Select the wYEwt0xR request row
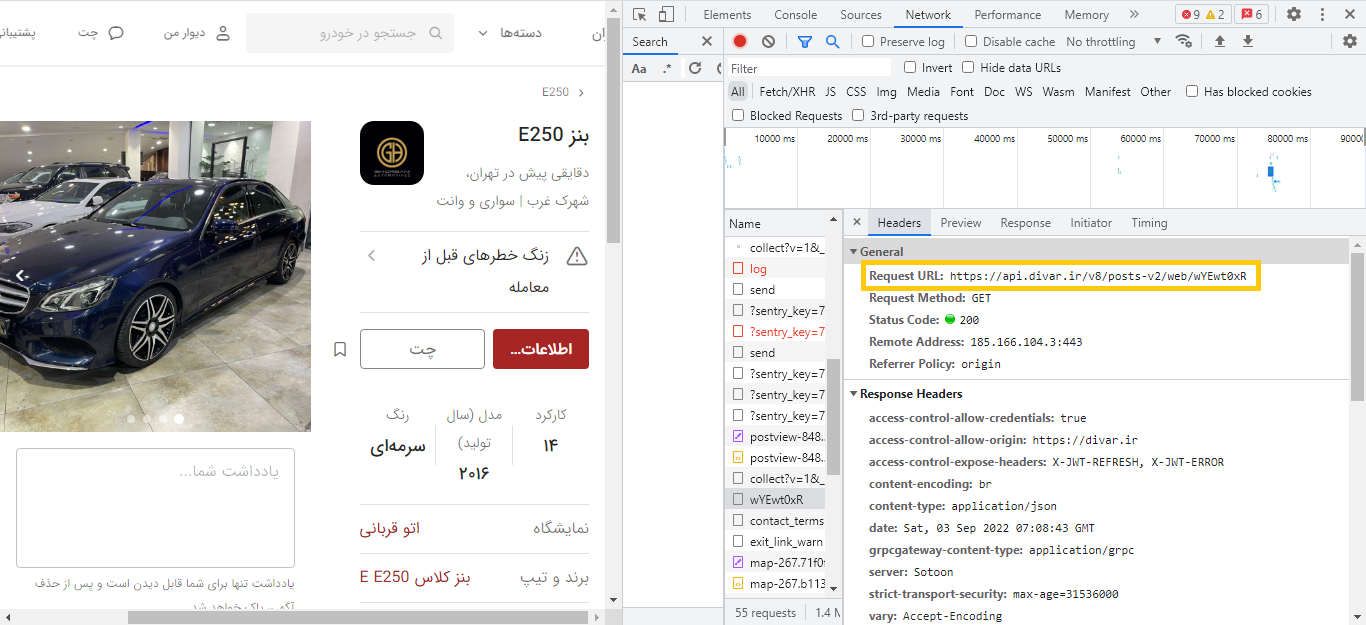 (776, 499)
